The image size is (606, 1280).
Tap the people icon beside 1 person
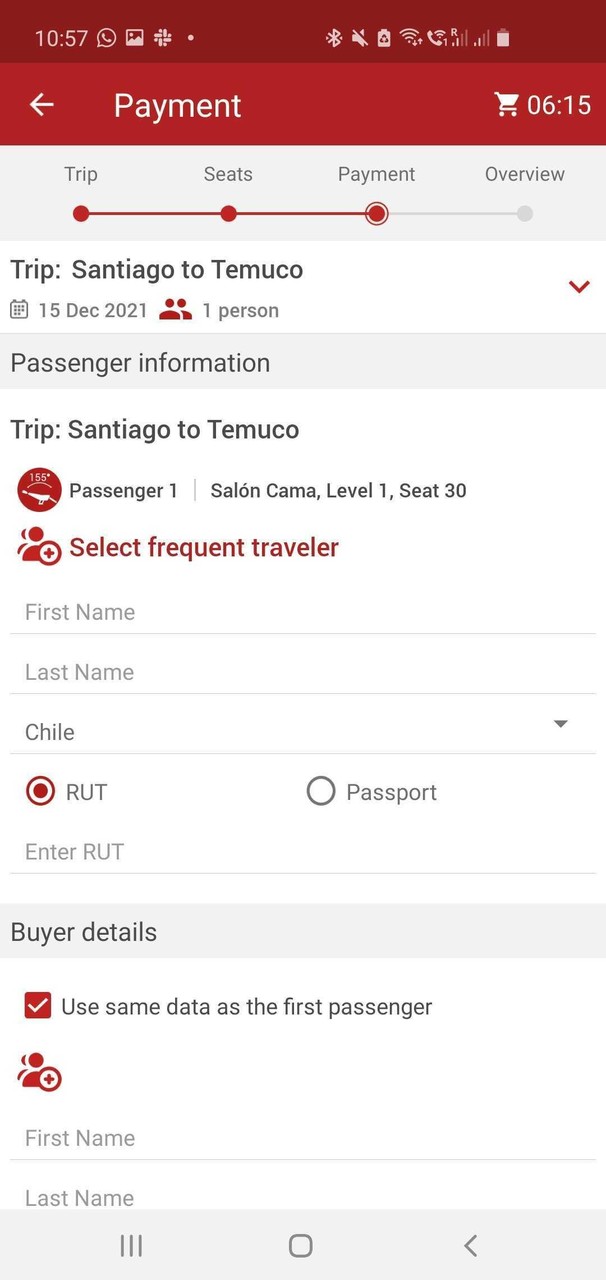[175, 310]
